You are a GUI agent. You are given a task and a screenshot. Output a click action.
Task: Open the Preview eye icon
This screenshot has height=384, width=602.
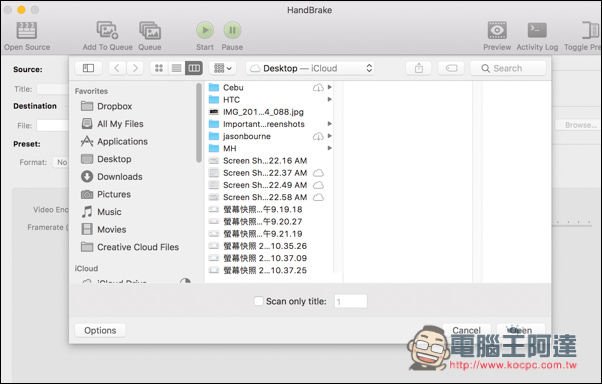[497, 30]
